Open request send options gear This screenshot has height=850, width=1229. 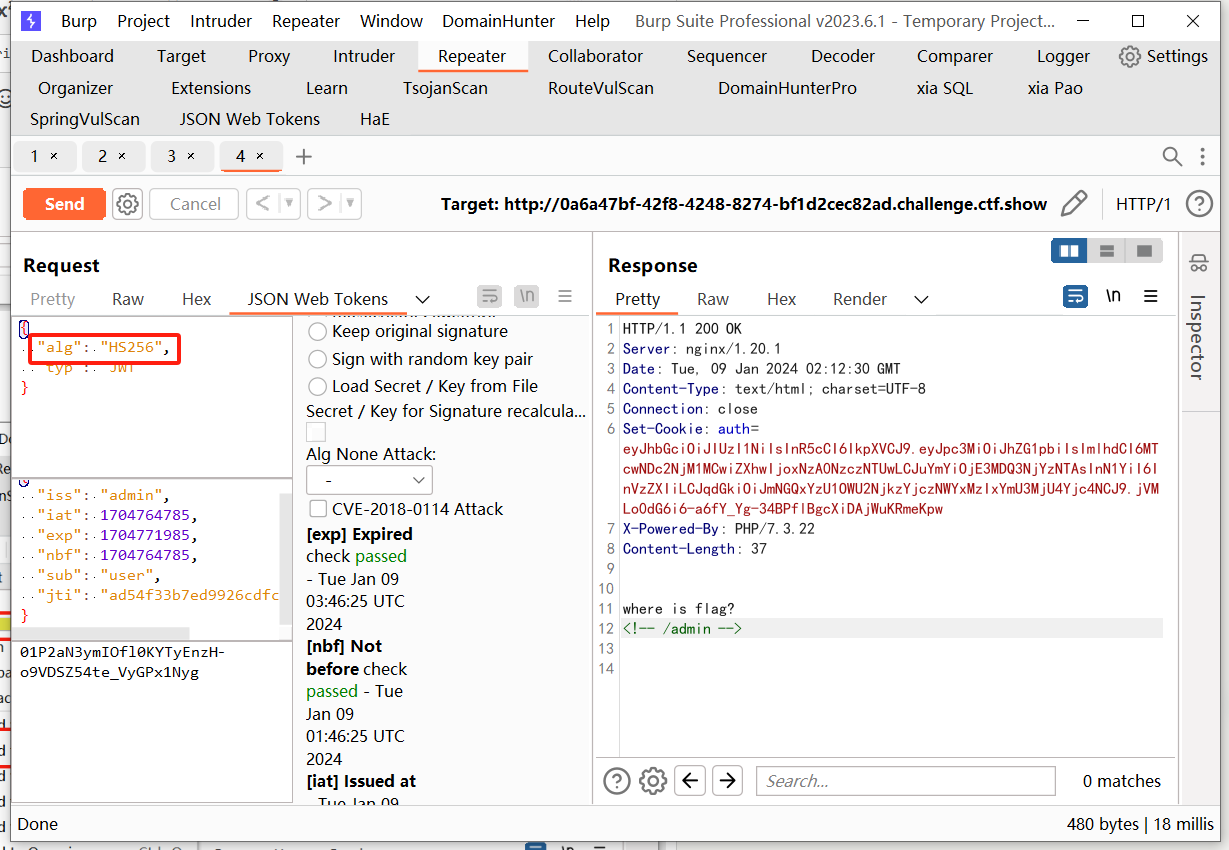pyautogui.click(x=127, y=204)
